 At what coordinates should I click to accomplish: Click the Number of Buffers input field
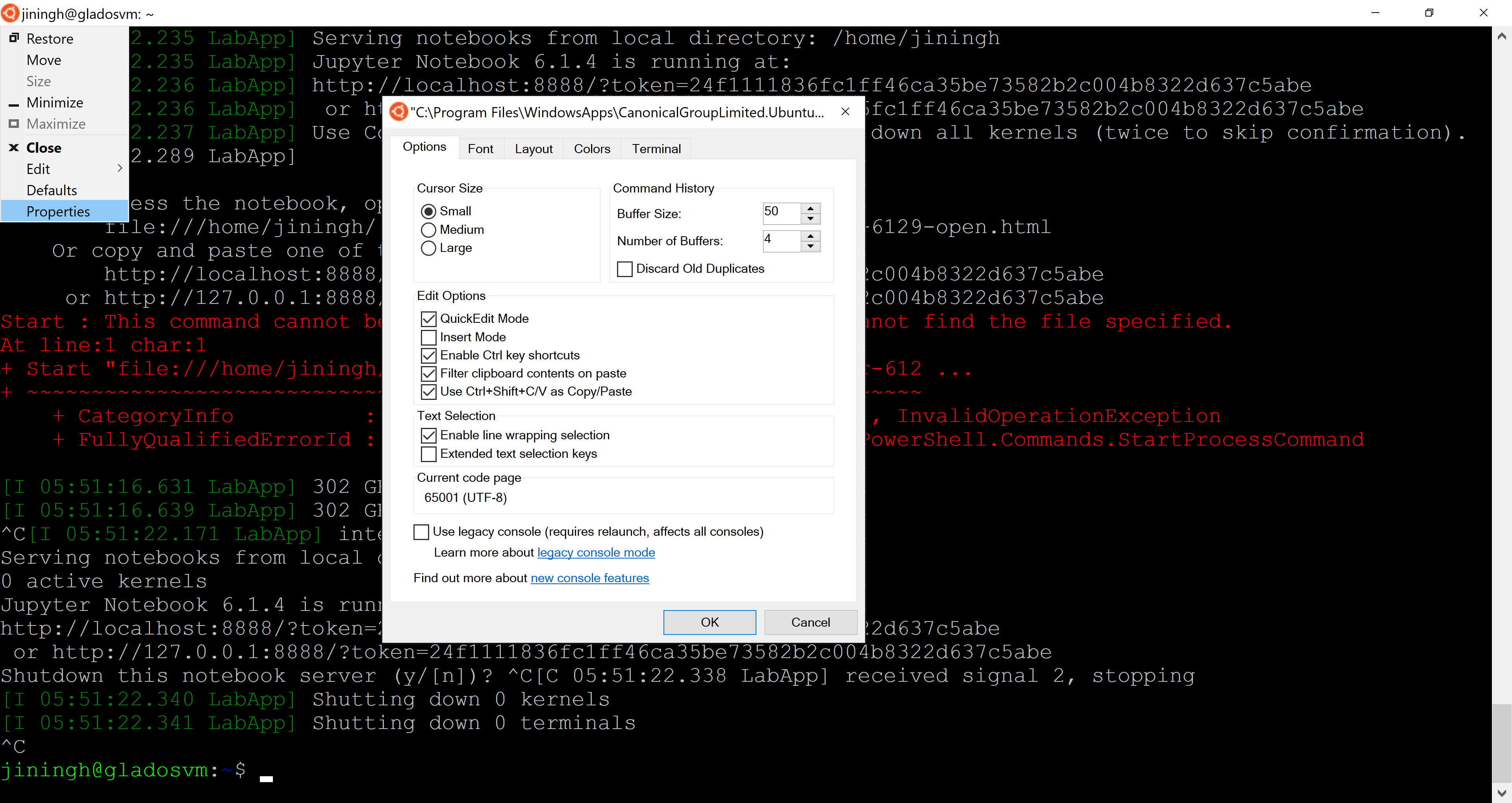pyautogui.click(x=782, y=241)
